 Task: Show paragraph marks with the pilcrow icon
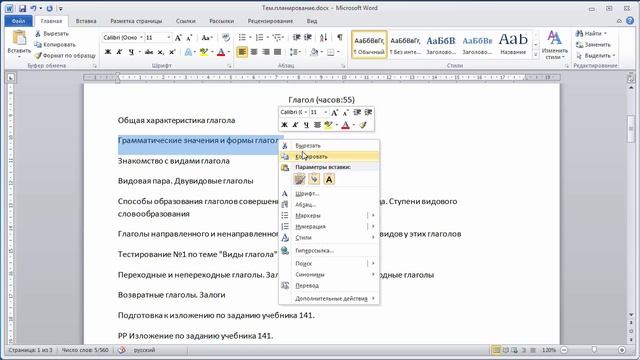click(x=340, y=38)
